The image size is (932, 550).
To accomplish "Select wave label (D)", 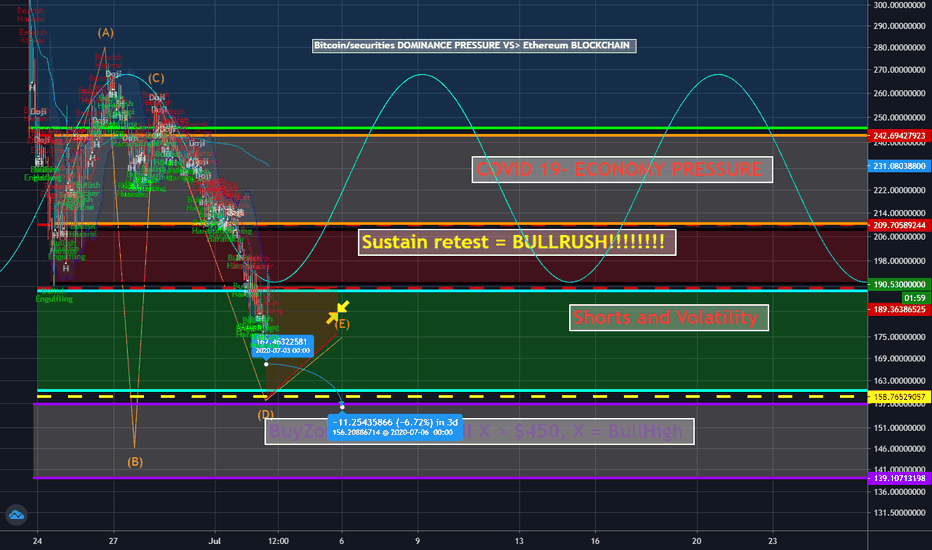I will tap(265, 414).
